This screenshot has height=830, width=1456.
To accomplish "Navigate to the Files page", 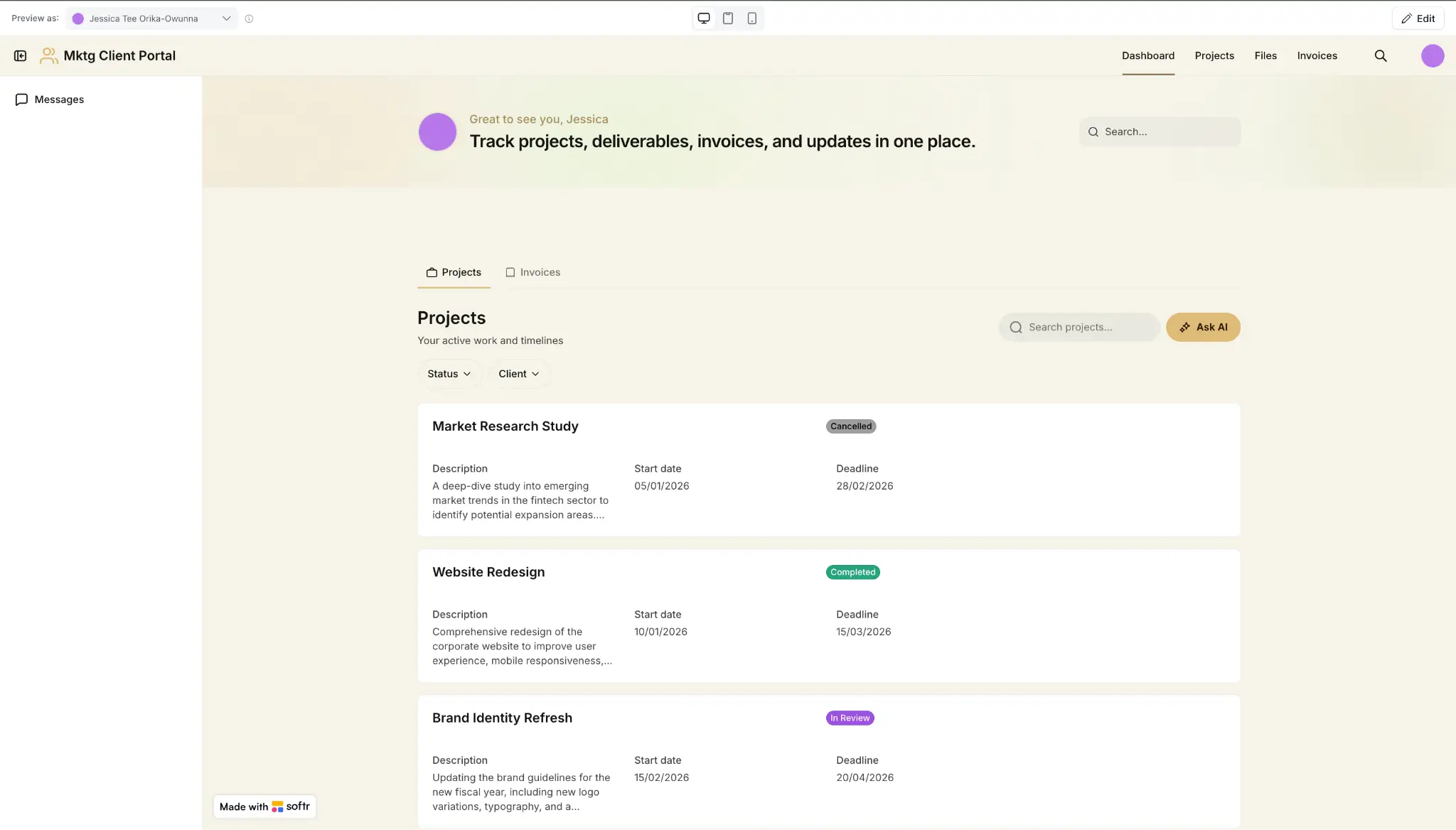I will [x=1265, y=55].
